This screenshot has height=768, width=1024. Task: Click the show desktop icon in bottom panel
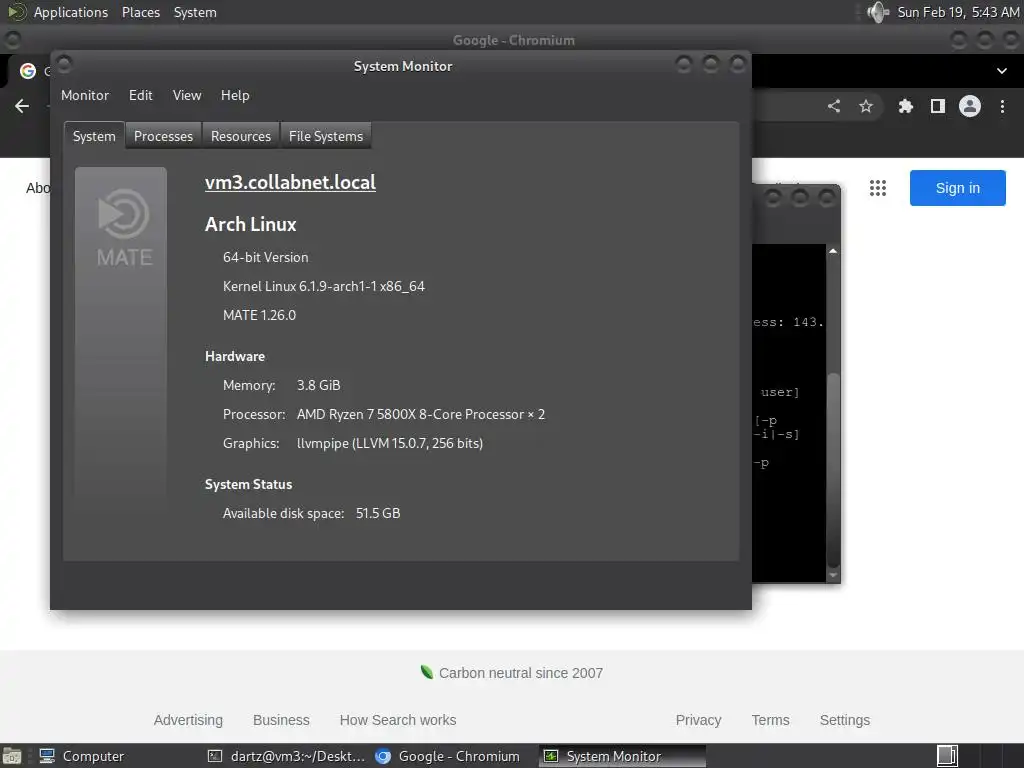coord(12,756)
